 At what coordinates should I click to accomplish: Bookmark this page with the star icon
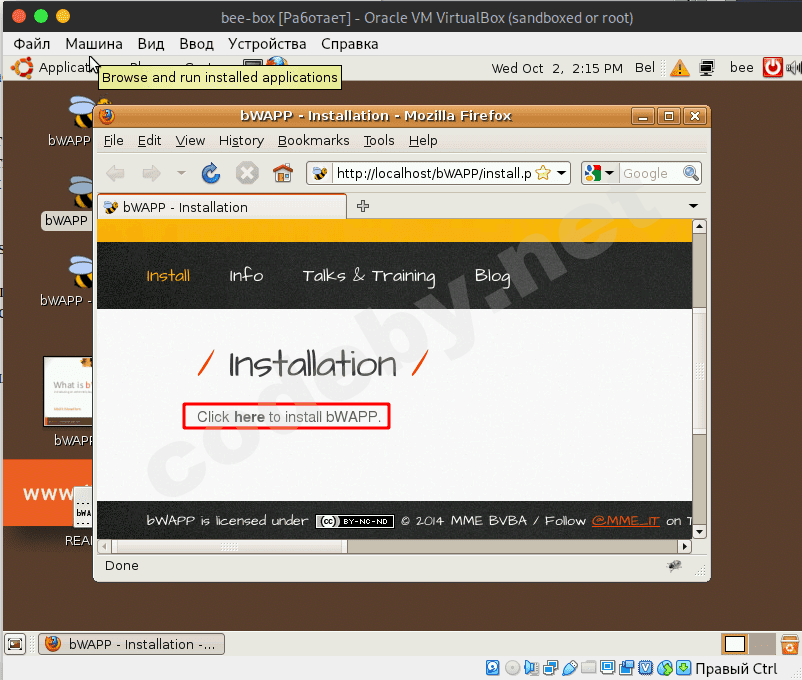click(x=543, y=173)
